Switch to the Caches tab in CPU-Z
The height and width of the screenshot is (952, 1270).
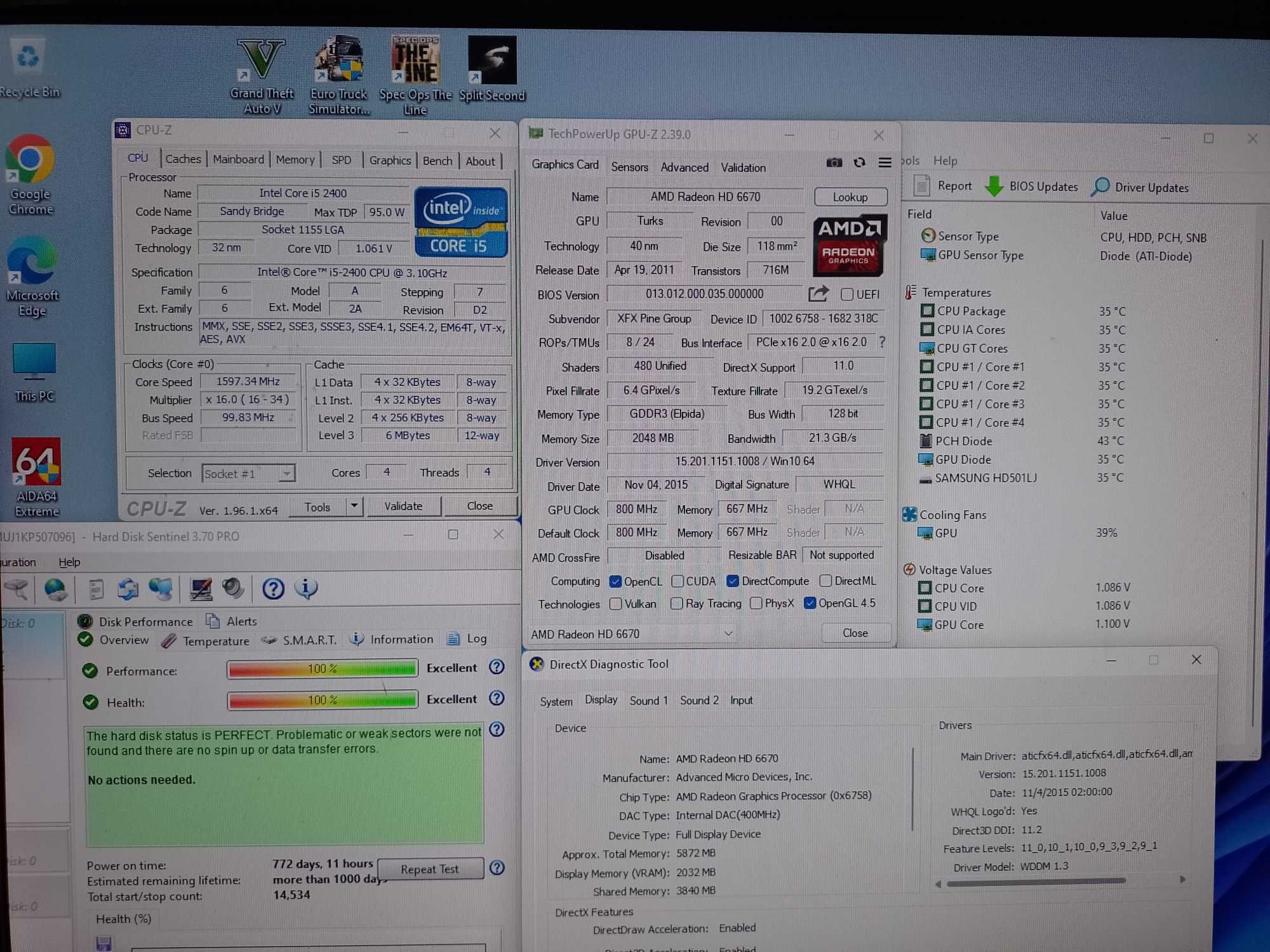(x=183, y=159)
